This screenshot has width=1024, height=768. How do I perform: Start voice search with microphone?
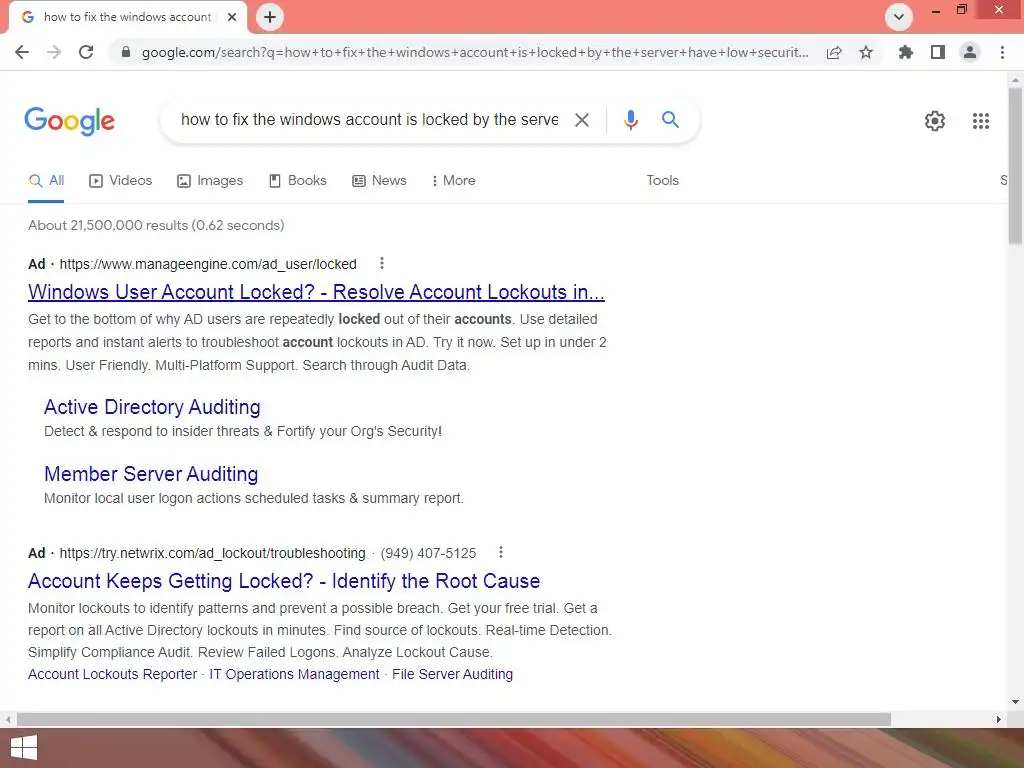point(630,120)
